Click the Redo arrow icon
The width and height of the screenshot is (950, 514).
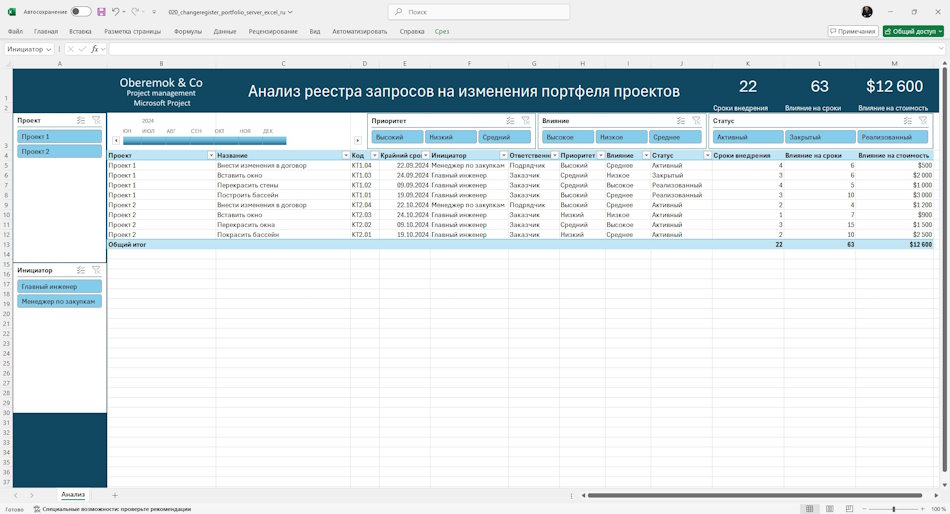tap(135, 12)
